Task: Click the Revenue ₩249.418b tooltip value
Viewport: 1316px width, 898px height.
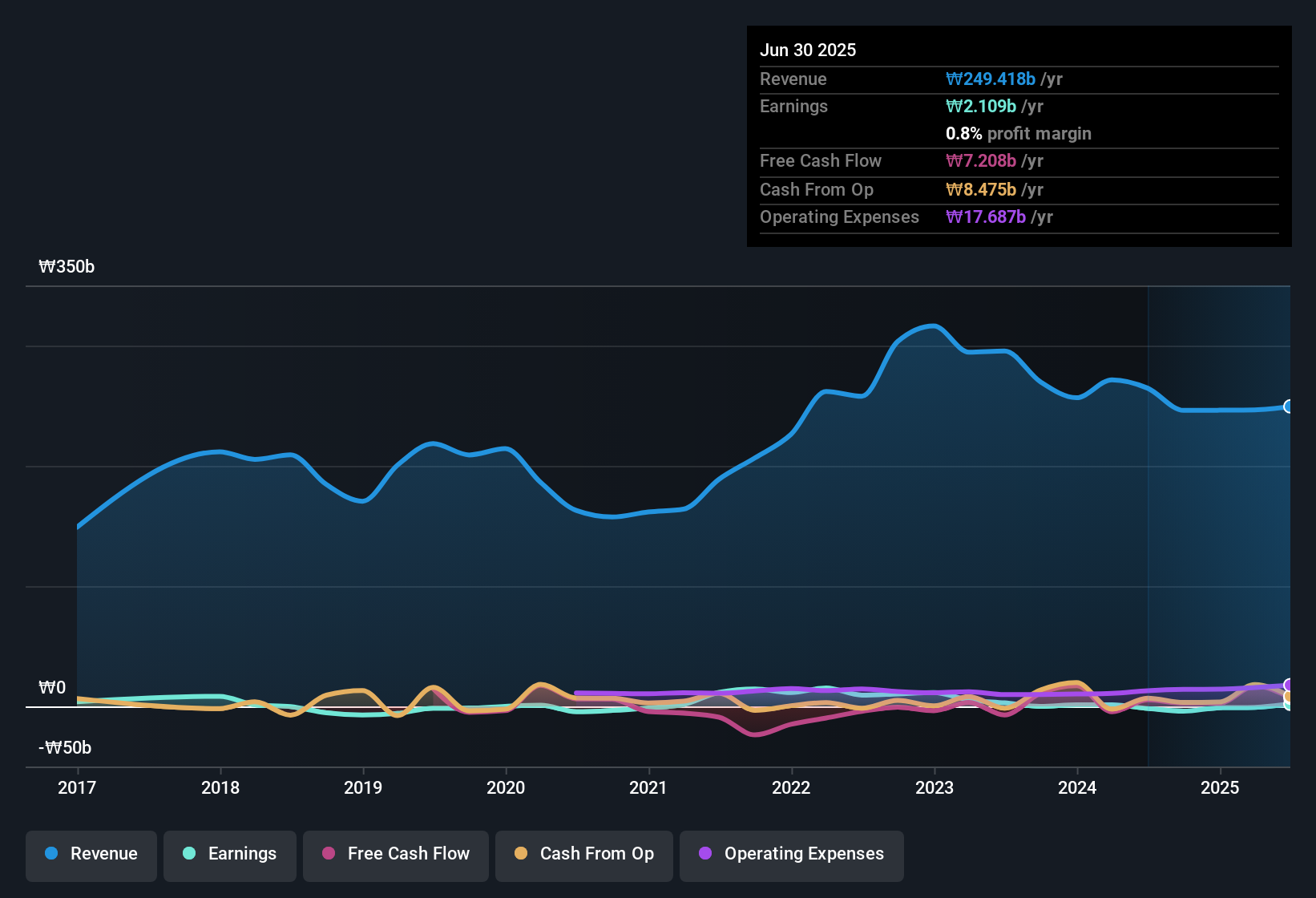Action: tap(991, 79)
